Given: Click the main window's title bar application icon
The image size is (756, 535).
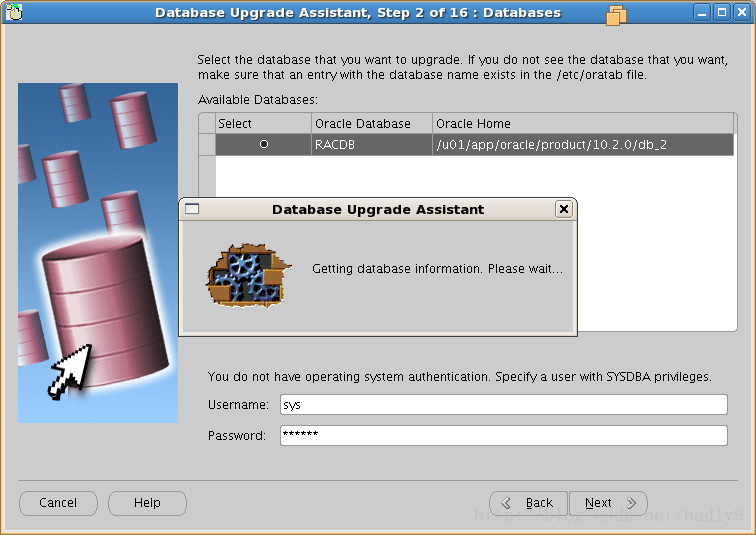Looking at the screenshot, I should 14,12.
